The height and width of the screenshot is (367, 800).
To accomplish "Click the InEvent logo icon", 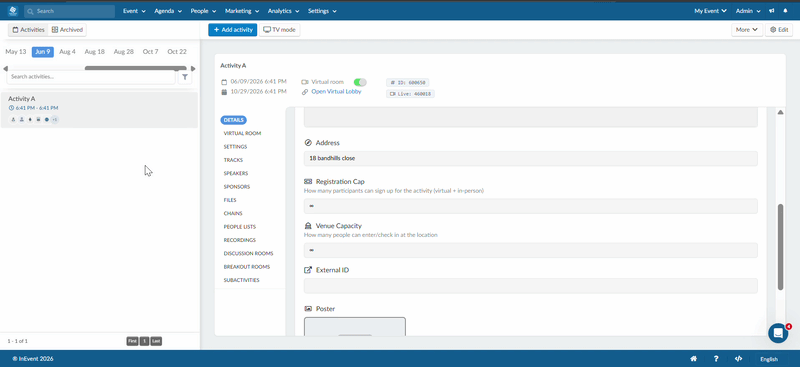I will pyautogui.click(x=13, y=11).
